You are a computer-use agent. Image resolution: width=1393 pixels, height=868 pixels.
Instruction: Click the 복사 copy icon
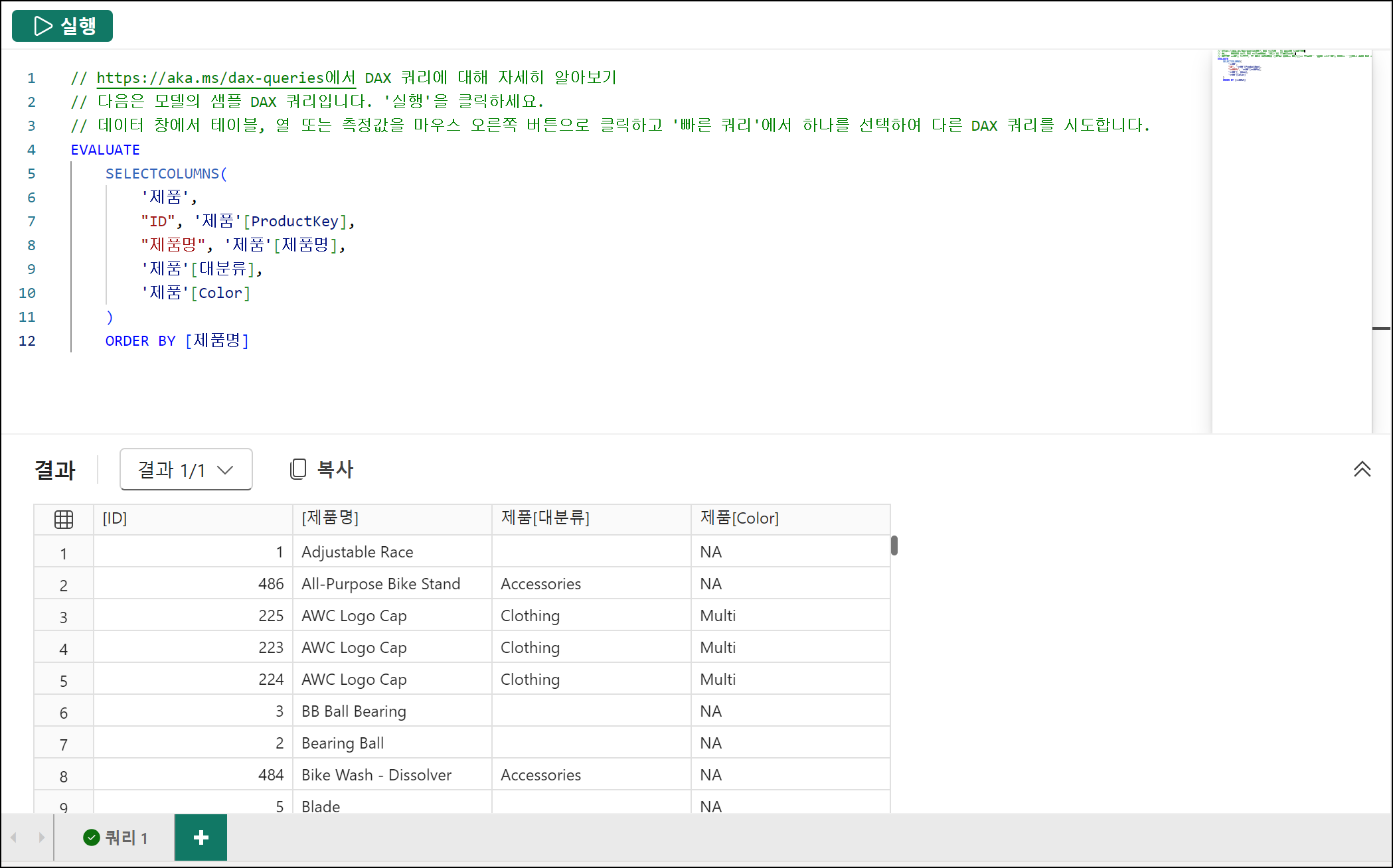click(298, 469)
